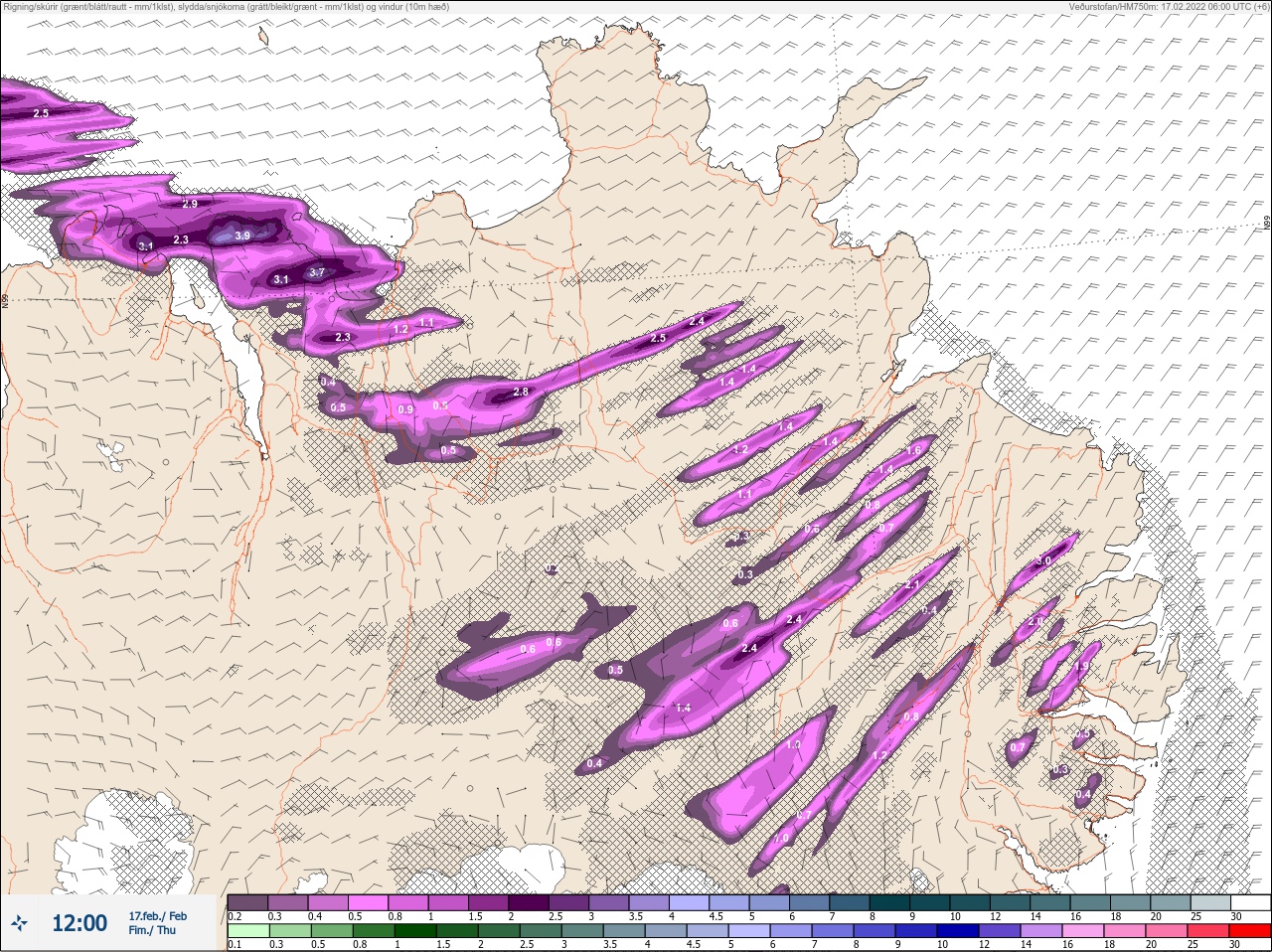Click the Veðurstofan compass logo icon

pyautogui.click(x=19, y=923)
